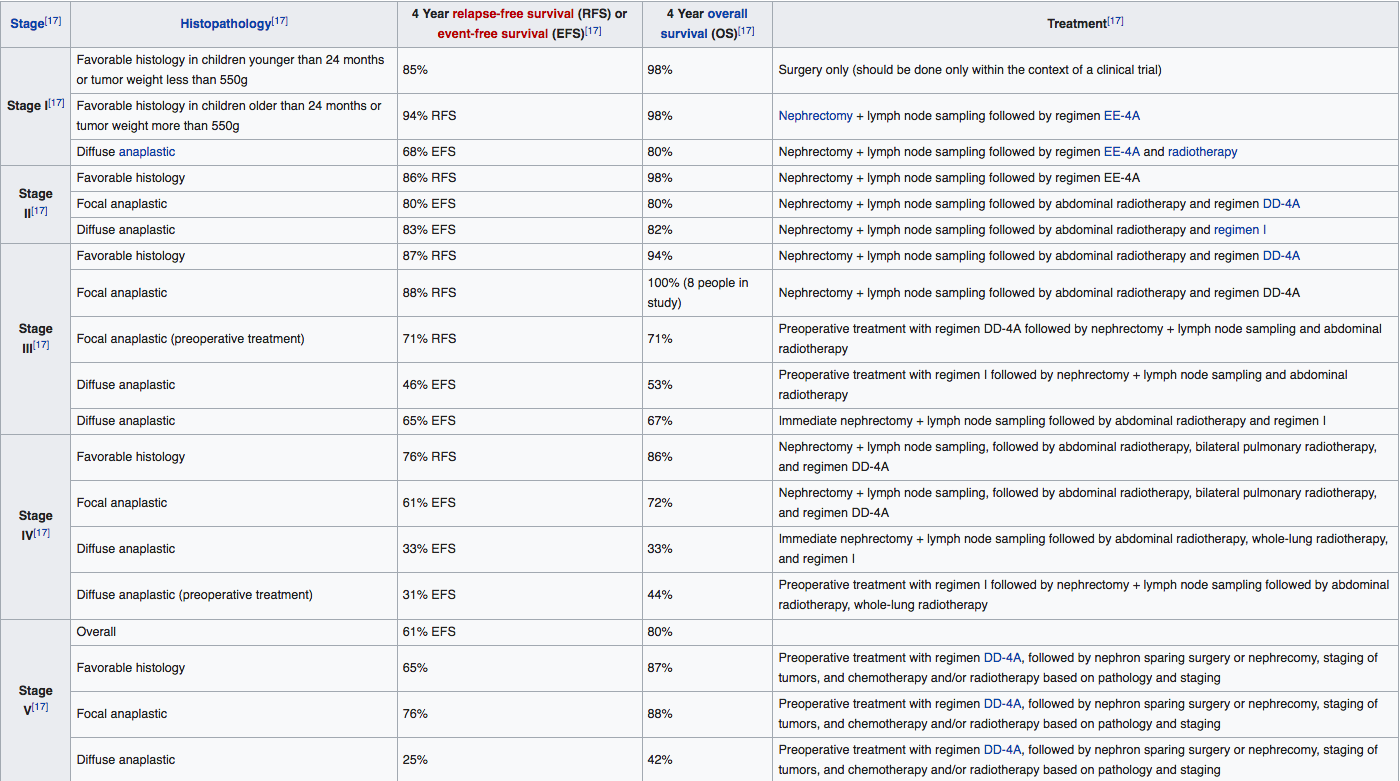This screenshot has width=1400, height=781.
Task: Click citation [17] next to Stage I
Action: (x=57, y=102)
